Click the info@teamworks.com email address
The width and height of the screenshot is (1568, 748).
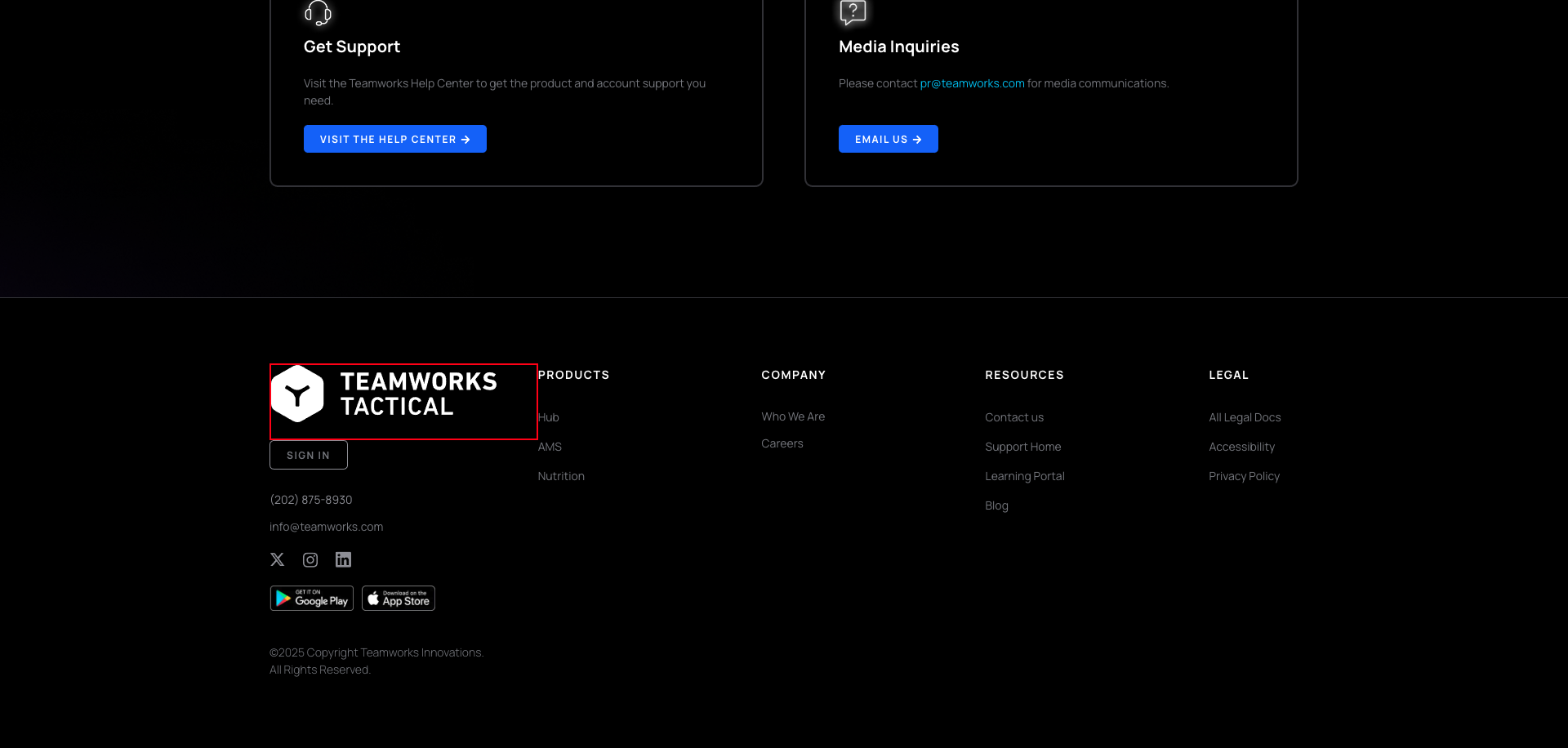327,527
